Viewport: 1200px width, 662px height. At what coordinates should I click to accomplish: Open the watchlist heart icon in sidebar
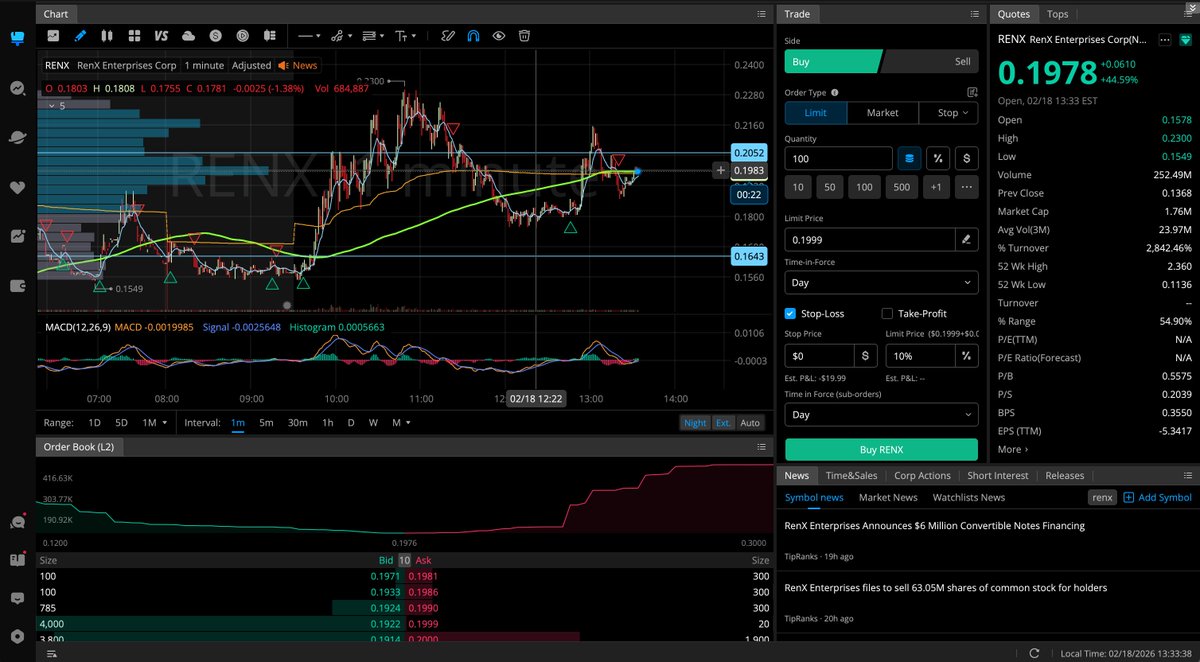tap(17, 187)
